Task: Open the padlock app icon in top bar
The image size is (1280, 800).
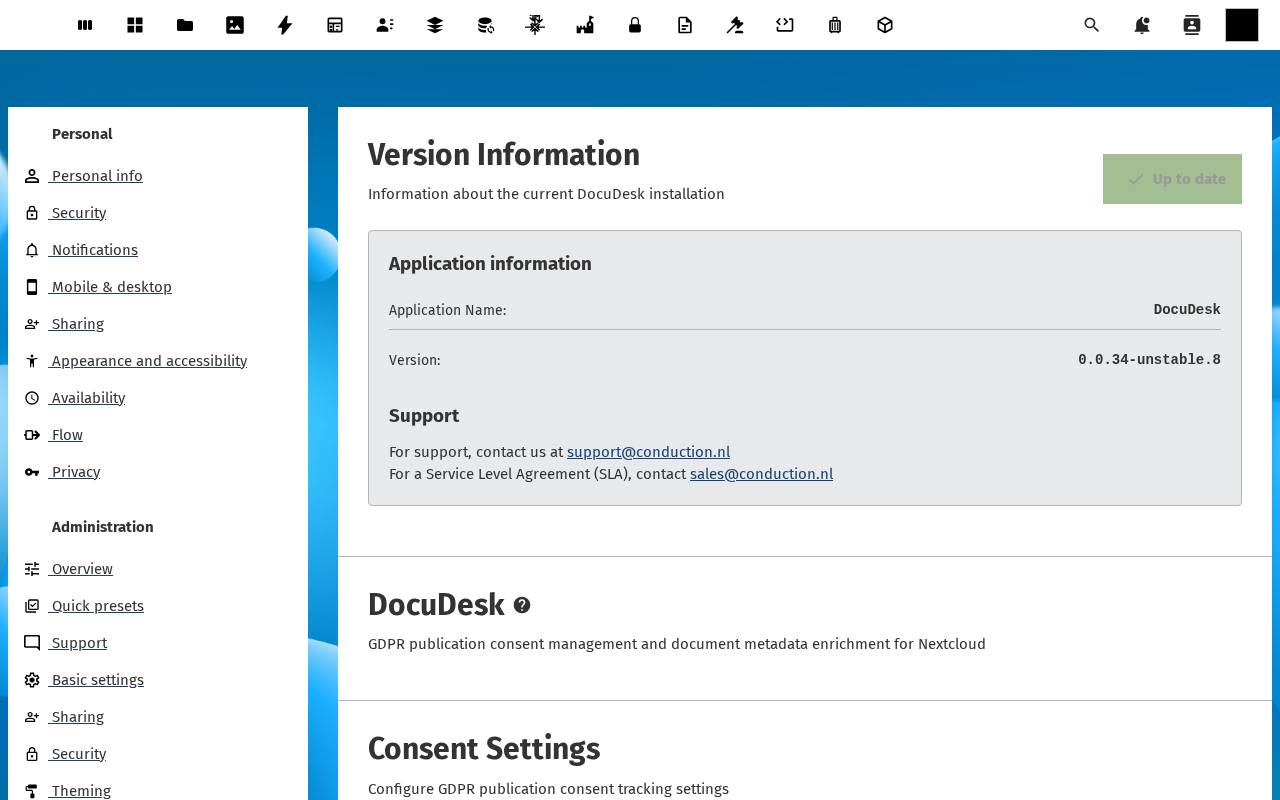Action: pos(635,25)
